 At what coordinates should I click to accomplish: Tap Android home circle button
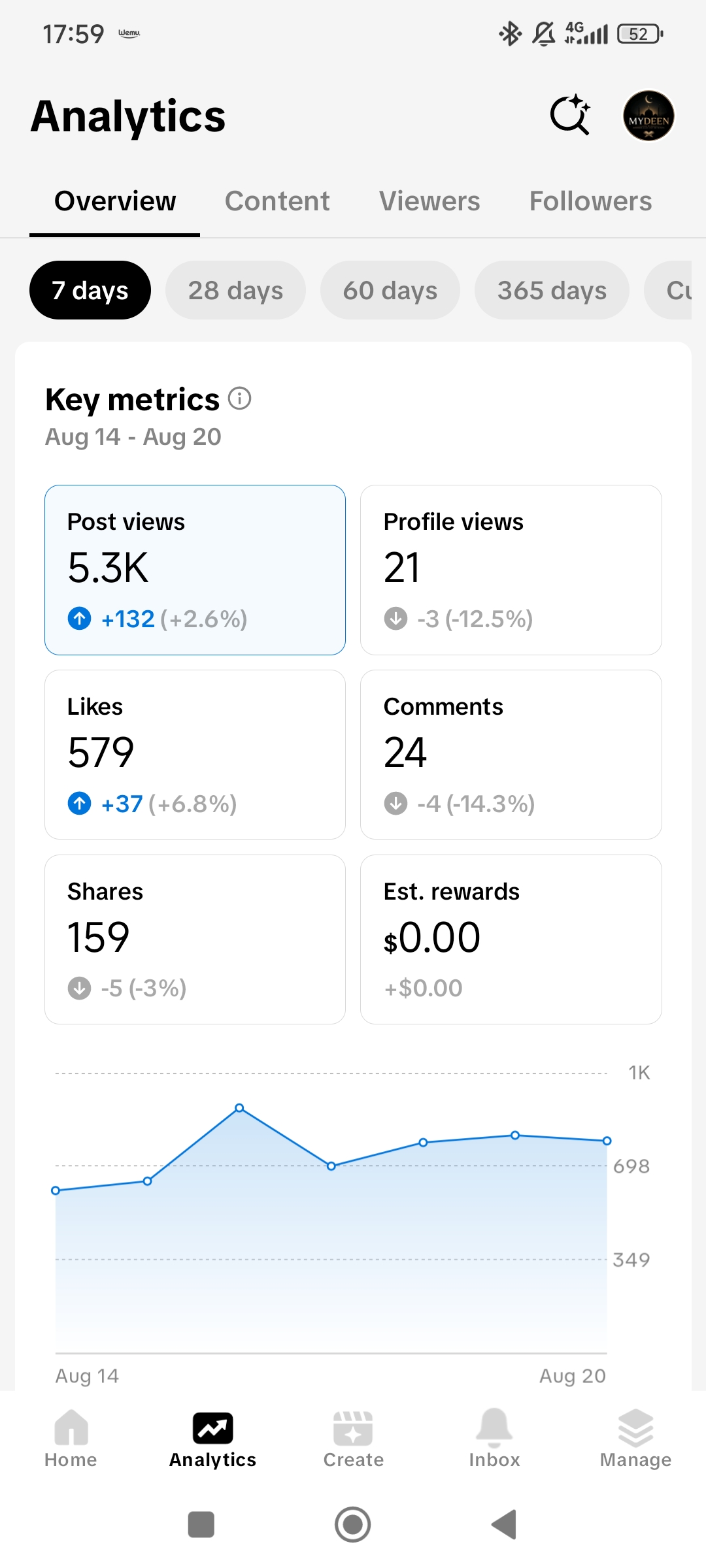click(x=353, y=1524)
